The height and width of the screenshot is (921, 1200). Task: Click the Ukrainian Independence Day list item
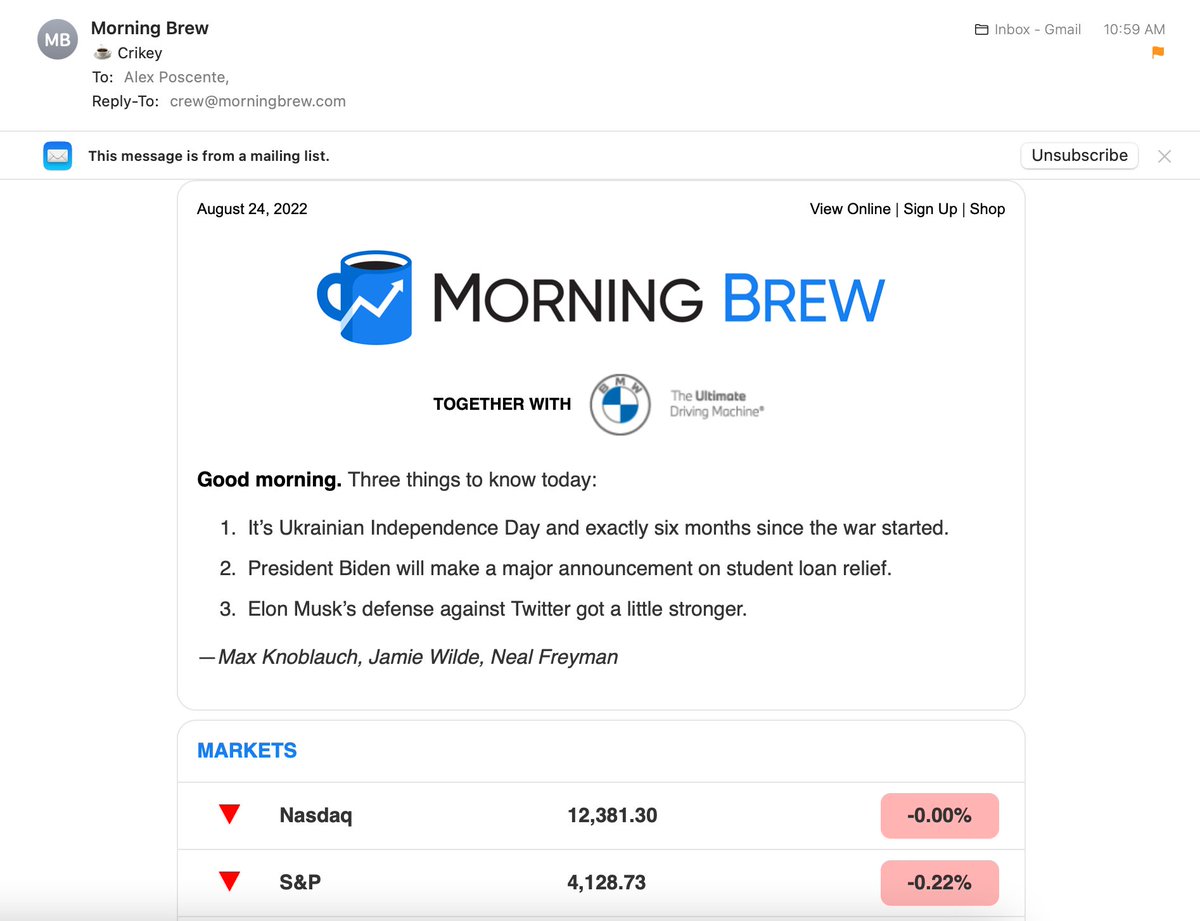(x=598, y=528)
